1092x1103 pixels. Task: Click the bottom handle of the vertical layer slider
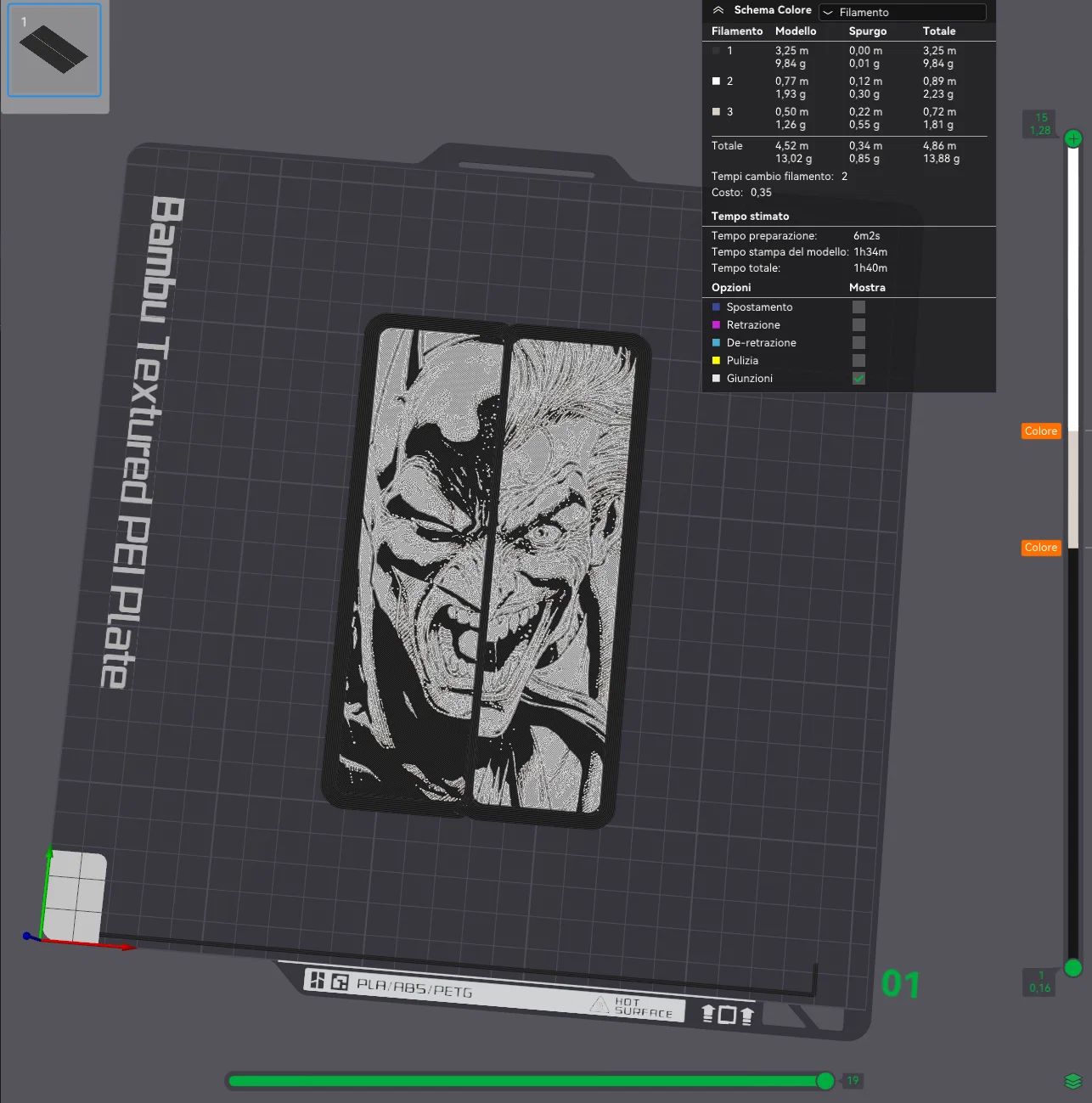click(x=1073, y=968)
